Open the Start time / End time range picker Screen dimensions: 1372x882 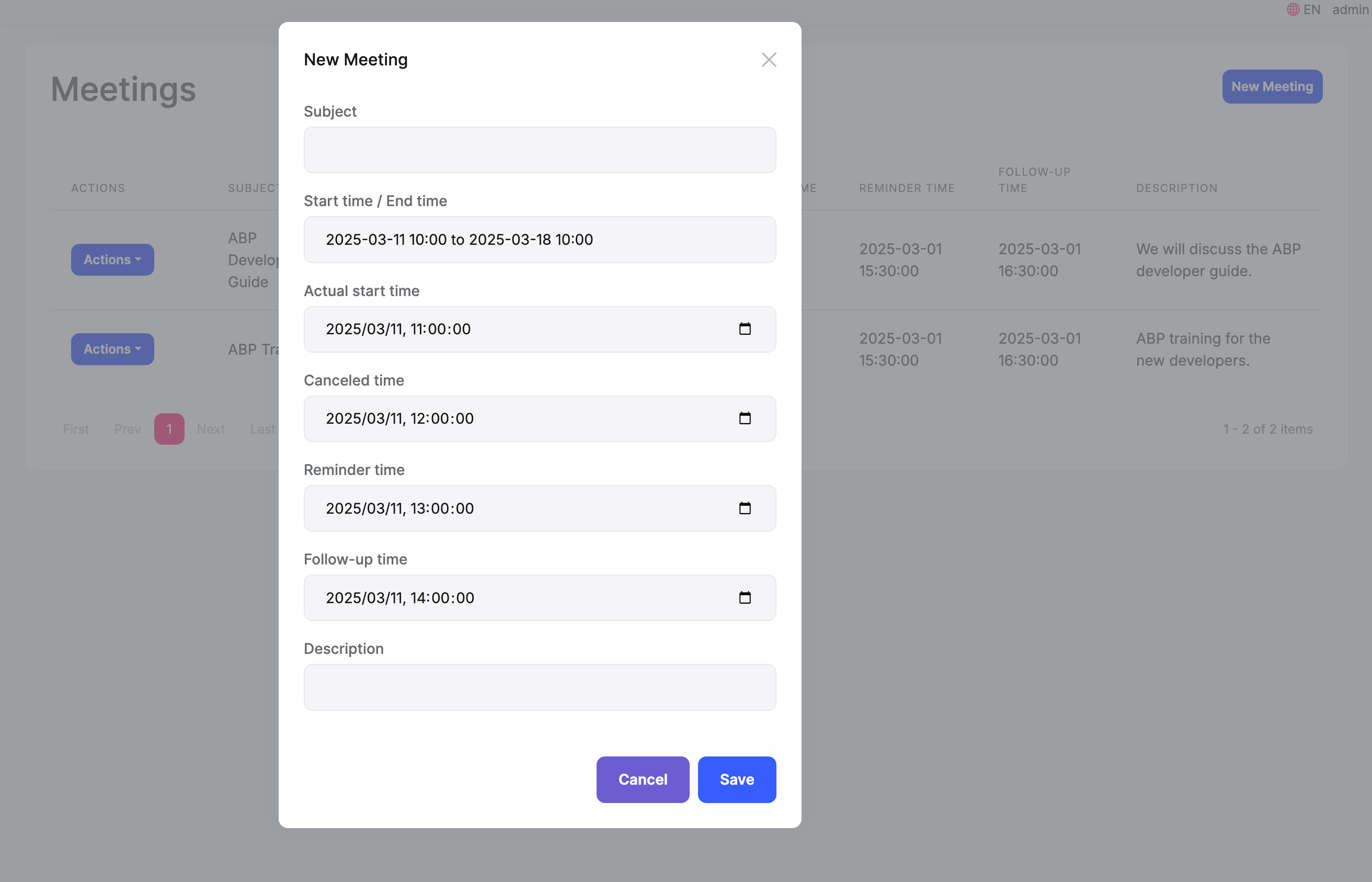click(x=539, y=240)
